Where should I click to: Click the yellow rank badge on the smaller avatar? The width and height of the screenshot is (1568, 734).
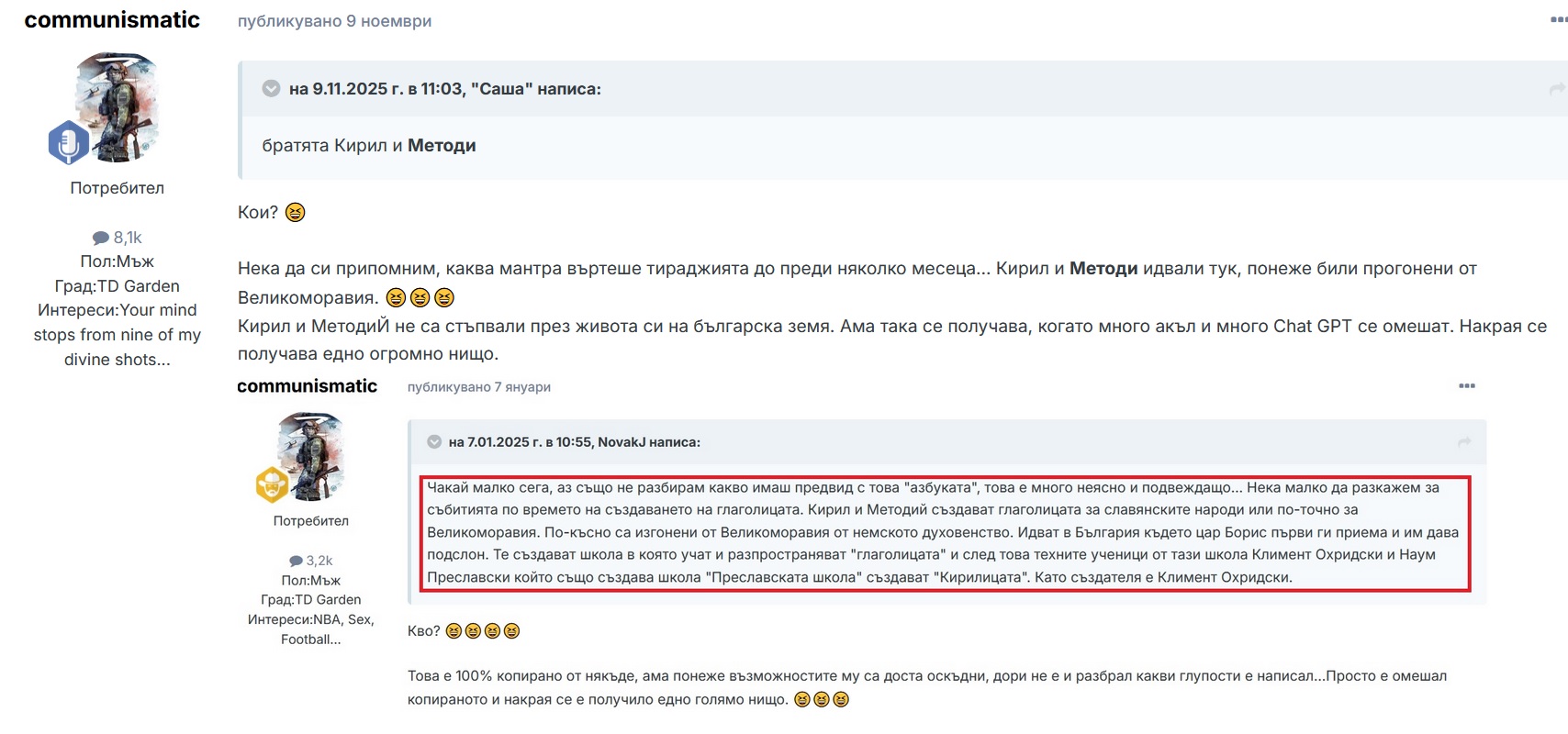(273, 484)
